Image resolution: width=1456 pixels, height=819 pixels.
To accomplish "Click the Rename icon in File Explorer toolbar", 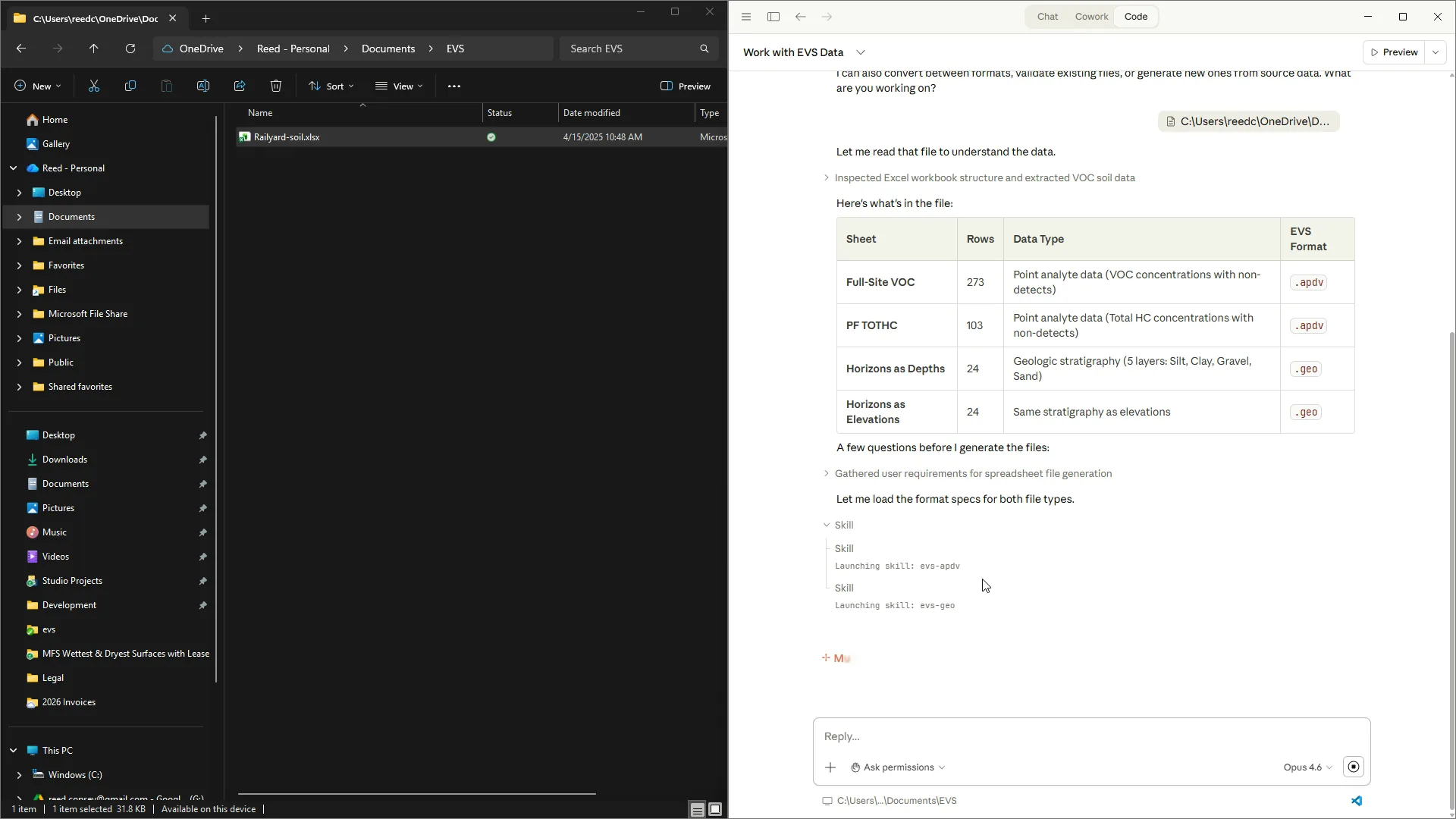I will tap(203, 86).
